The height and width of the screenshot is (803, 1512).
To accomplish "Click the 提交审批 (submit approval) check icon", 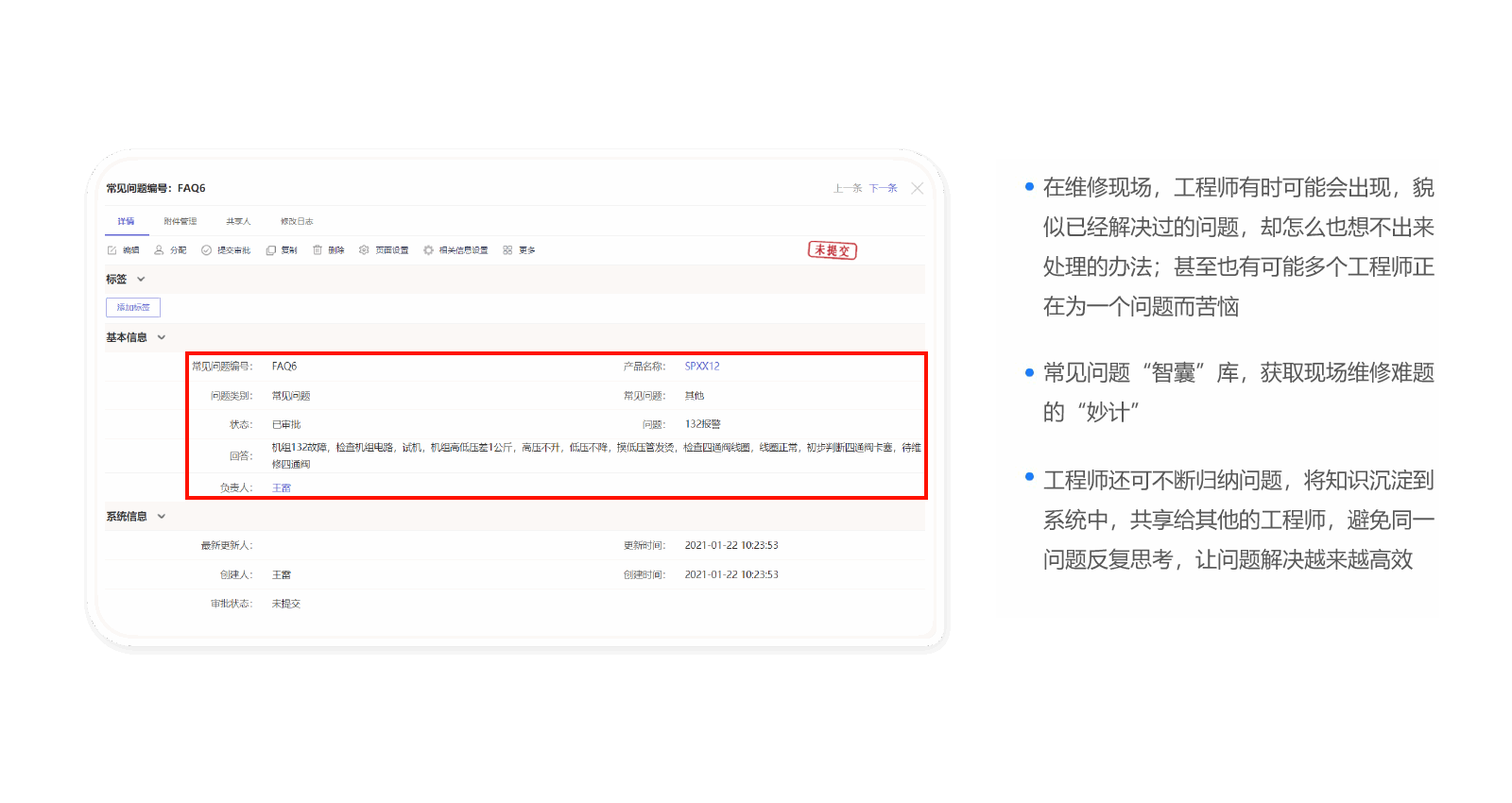I will (206, 250).
